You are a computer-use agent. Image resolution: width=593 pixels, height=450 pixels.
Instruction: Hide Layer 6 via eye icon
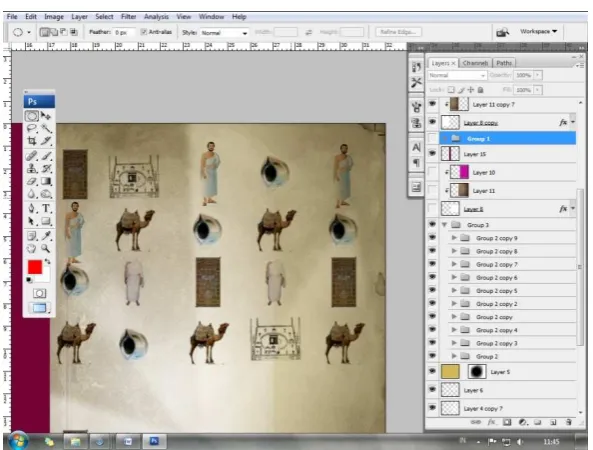(432, 389)
